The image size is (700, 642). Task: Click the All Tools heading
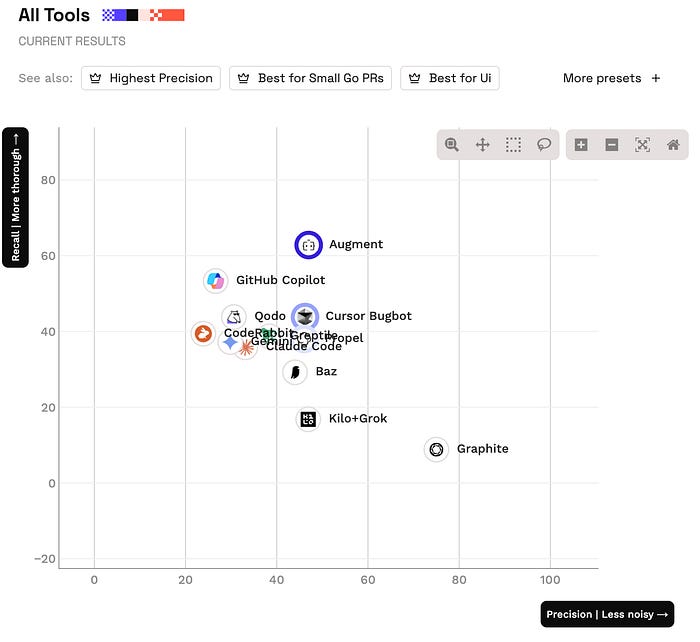[54, 15]
